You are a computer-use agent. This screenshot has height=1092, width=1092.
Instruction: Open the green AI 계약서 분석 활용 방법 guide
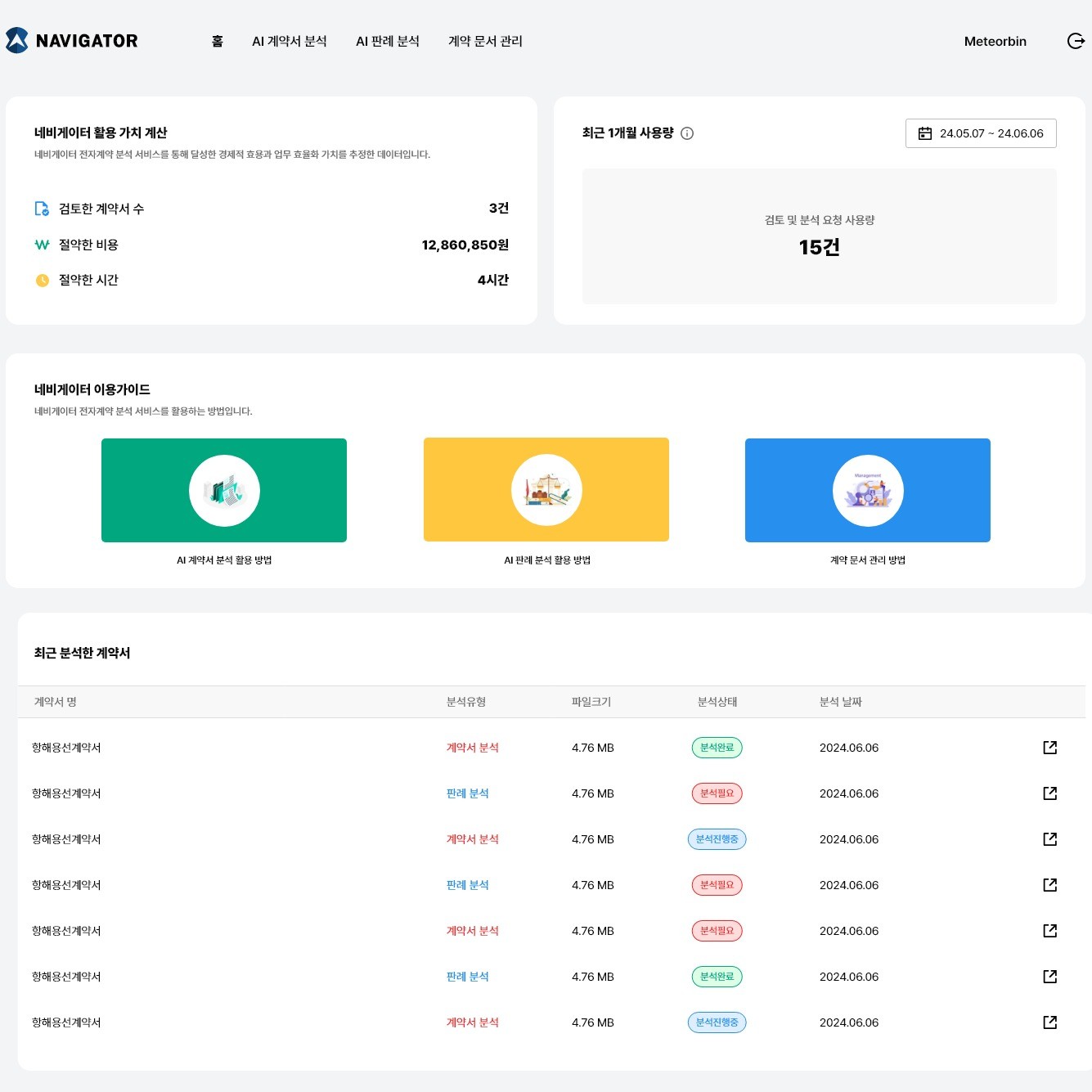click(224, 490)
